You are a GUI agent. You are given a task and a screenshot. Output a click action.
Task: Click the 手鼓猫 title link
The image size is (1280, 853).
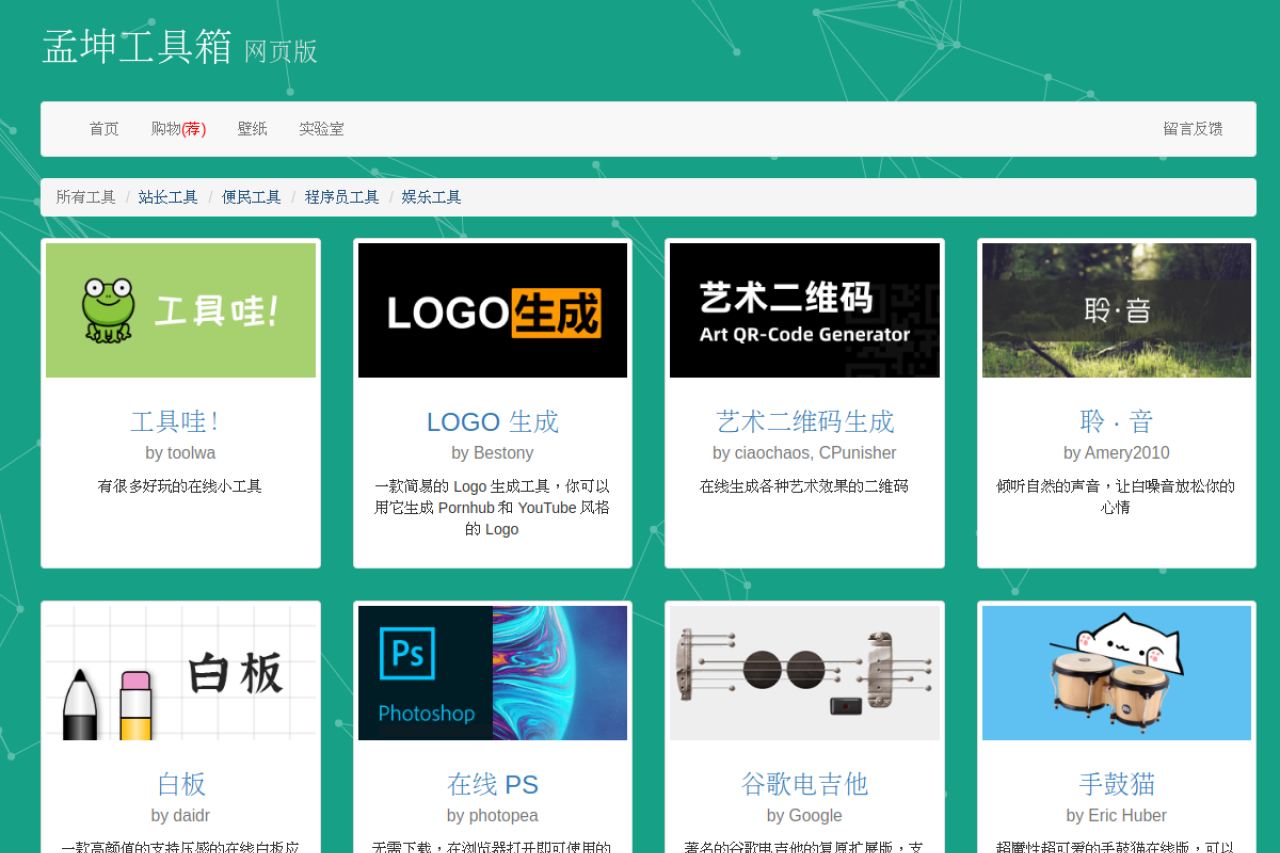tap(1117, 784)
